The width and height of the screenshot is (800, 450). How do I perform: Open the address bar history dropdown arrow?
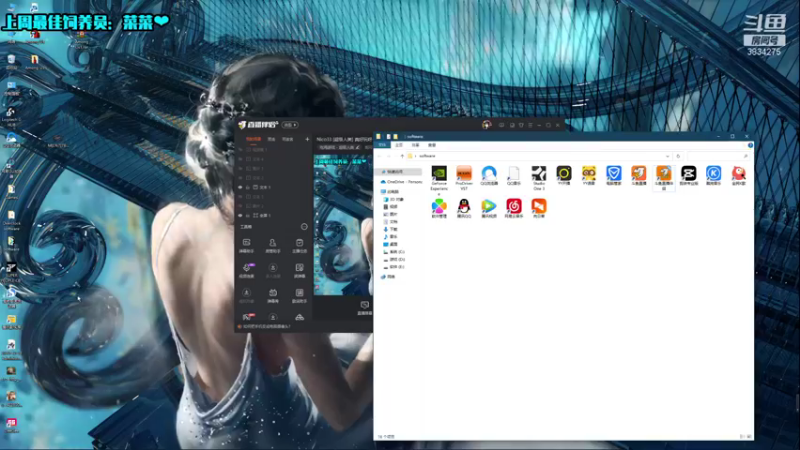(667, 156)
